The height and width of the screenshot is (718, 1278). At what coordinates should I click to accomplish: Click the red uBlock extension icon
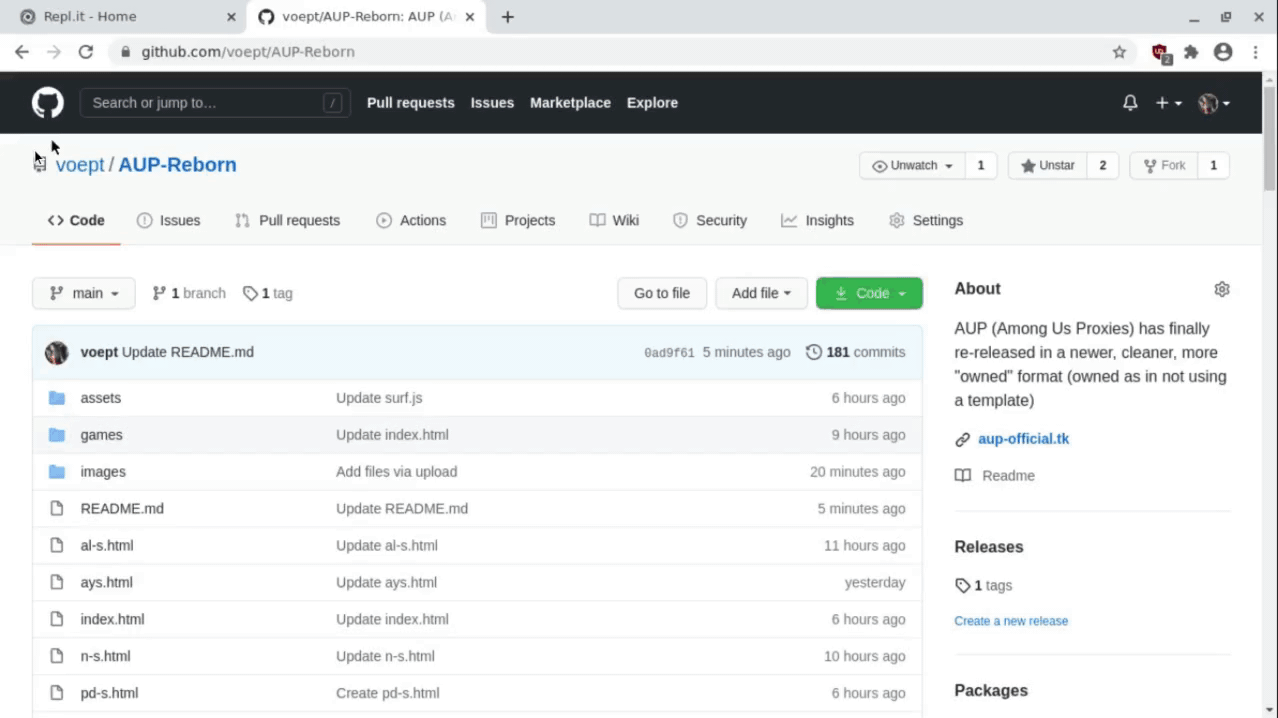[x=1161, y=53]
